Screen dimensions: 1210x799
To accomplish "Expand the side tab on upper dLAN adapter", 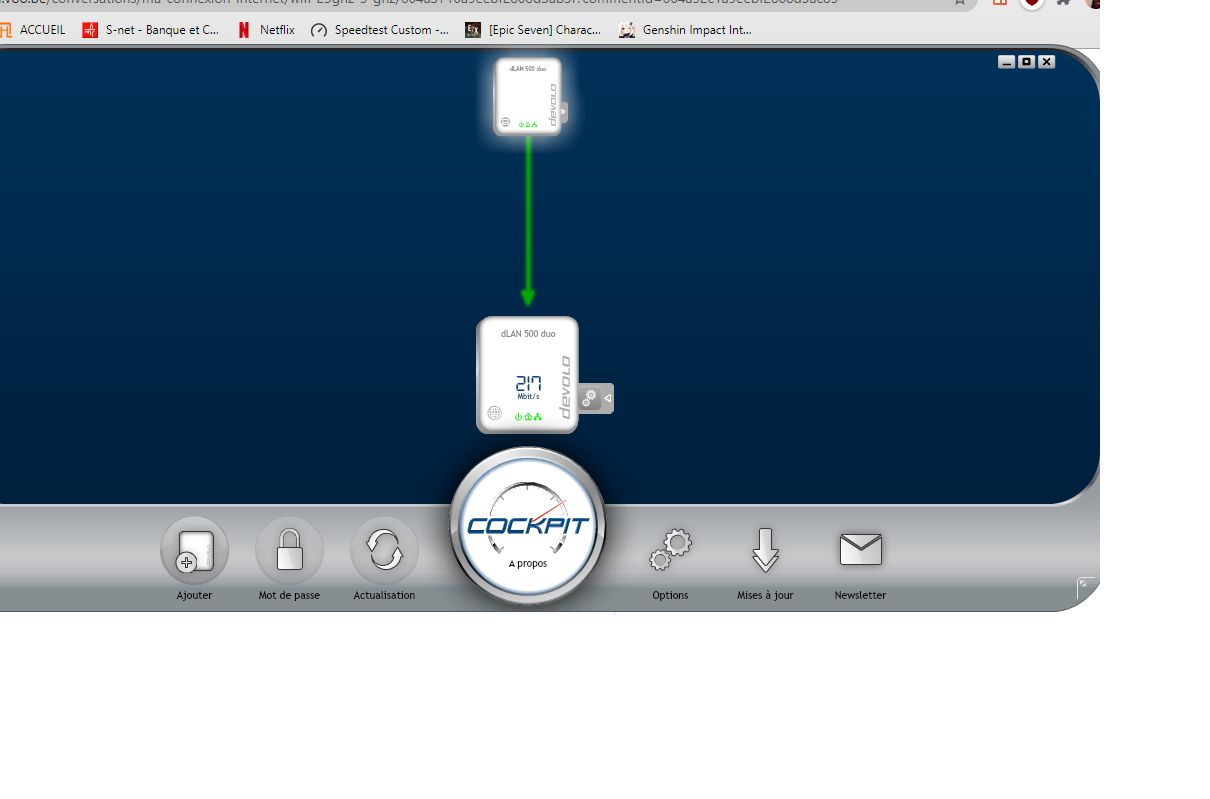I will point(563,113).
